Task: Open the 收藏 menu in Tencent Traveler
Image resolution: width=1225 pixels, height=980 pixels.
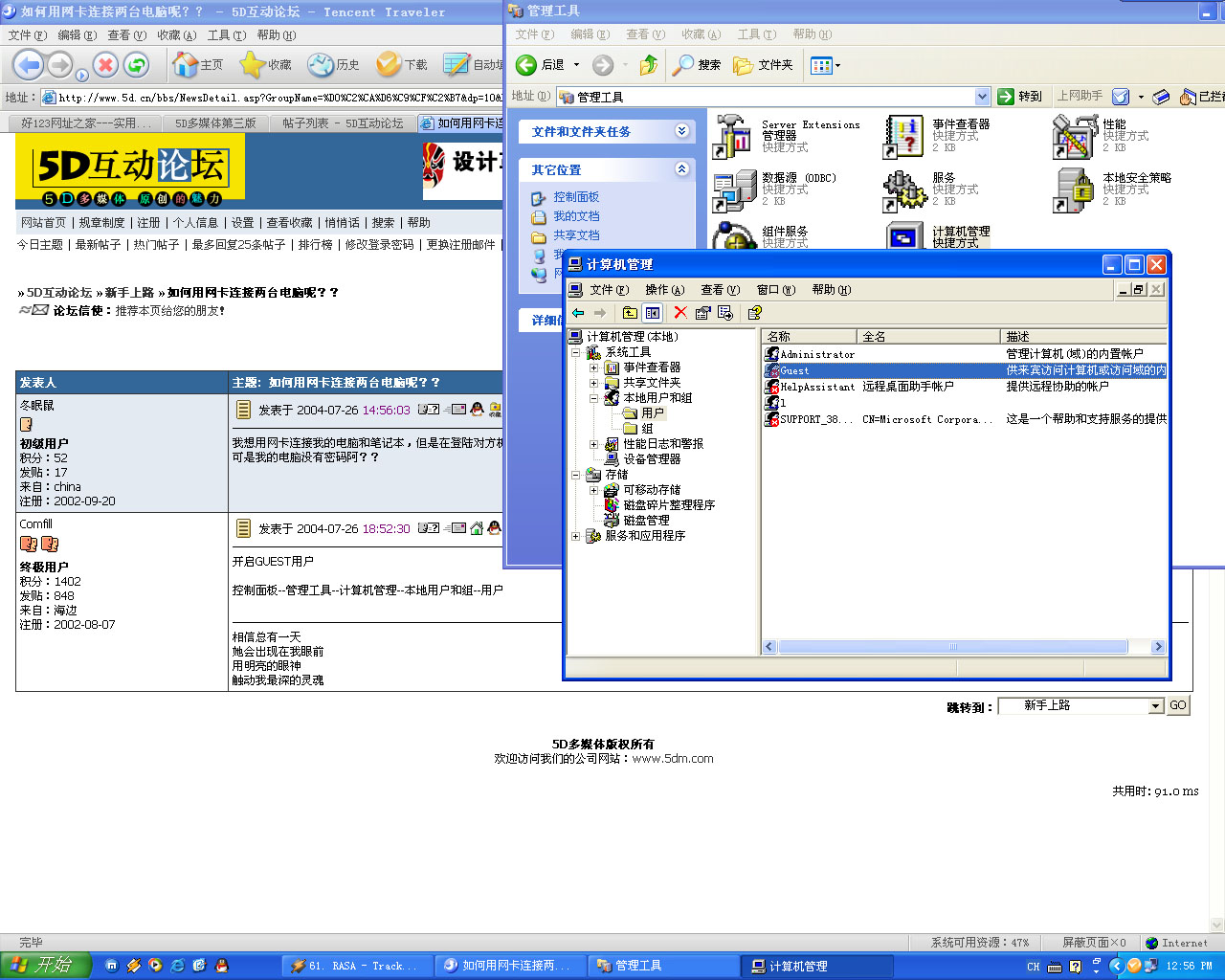Action: 176,35
